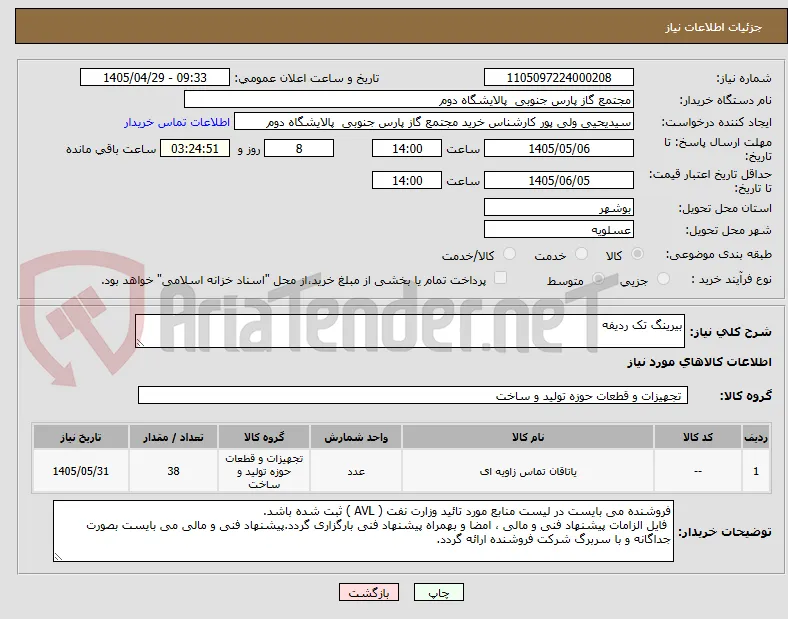Click the row number cell 1
Image resolution: width=788 pixels, height=619 pixels.
pos(756,471)
